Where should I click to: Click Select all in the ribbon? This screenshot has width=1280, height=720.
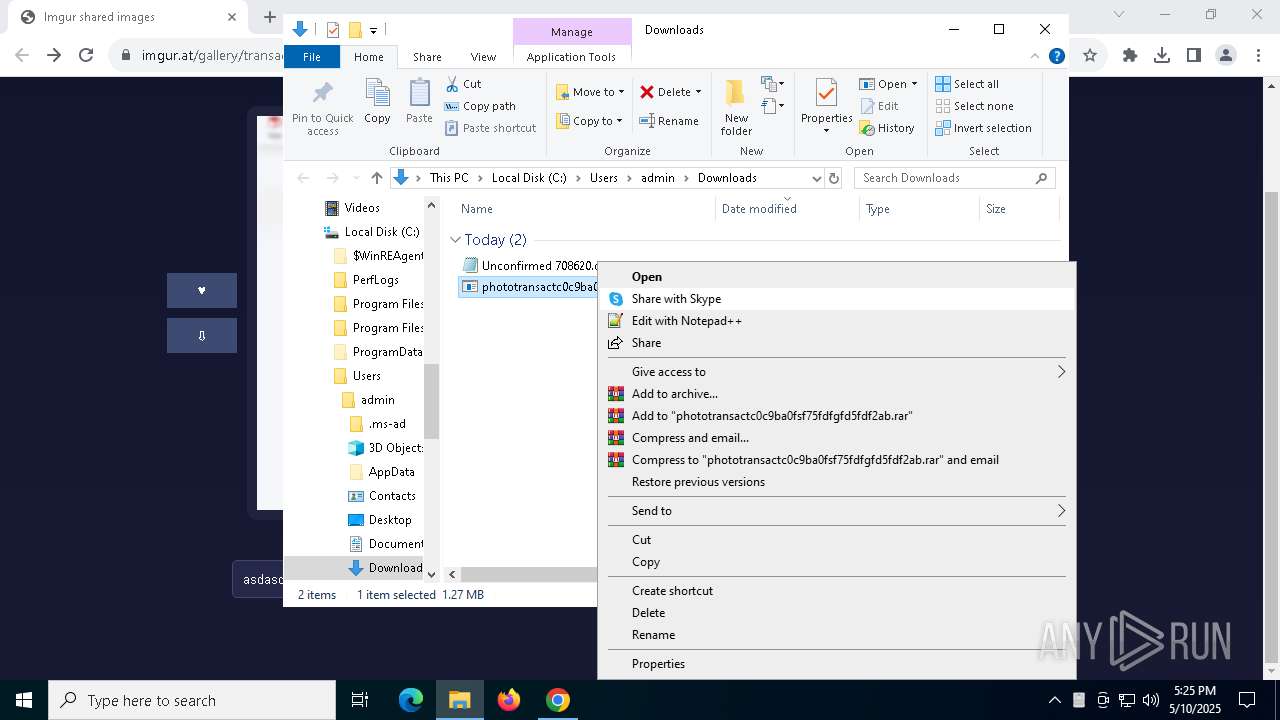pyautogui.click(x=967, y=84)
